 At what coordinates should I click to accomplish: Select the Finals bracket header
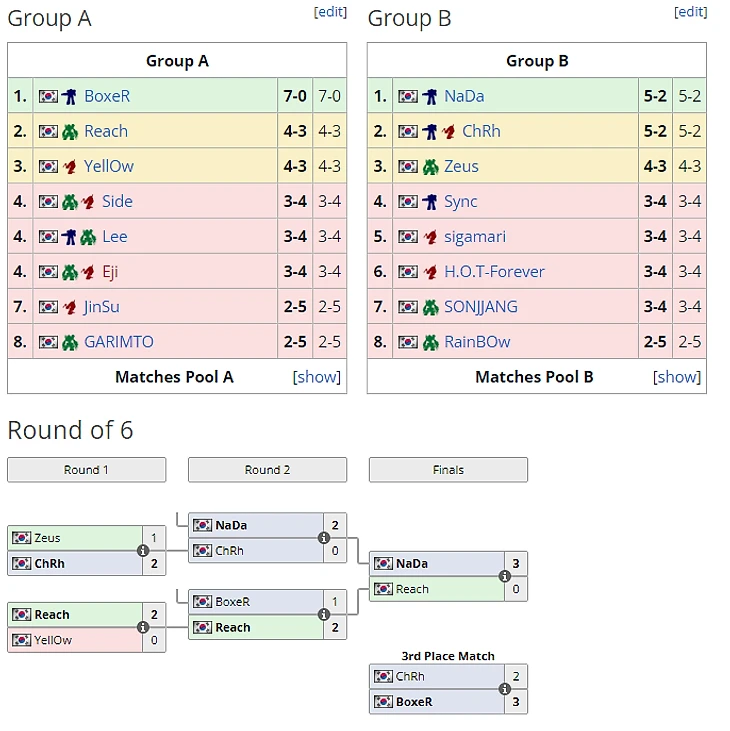tap(448, 469)
